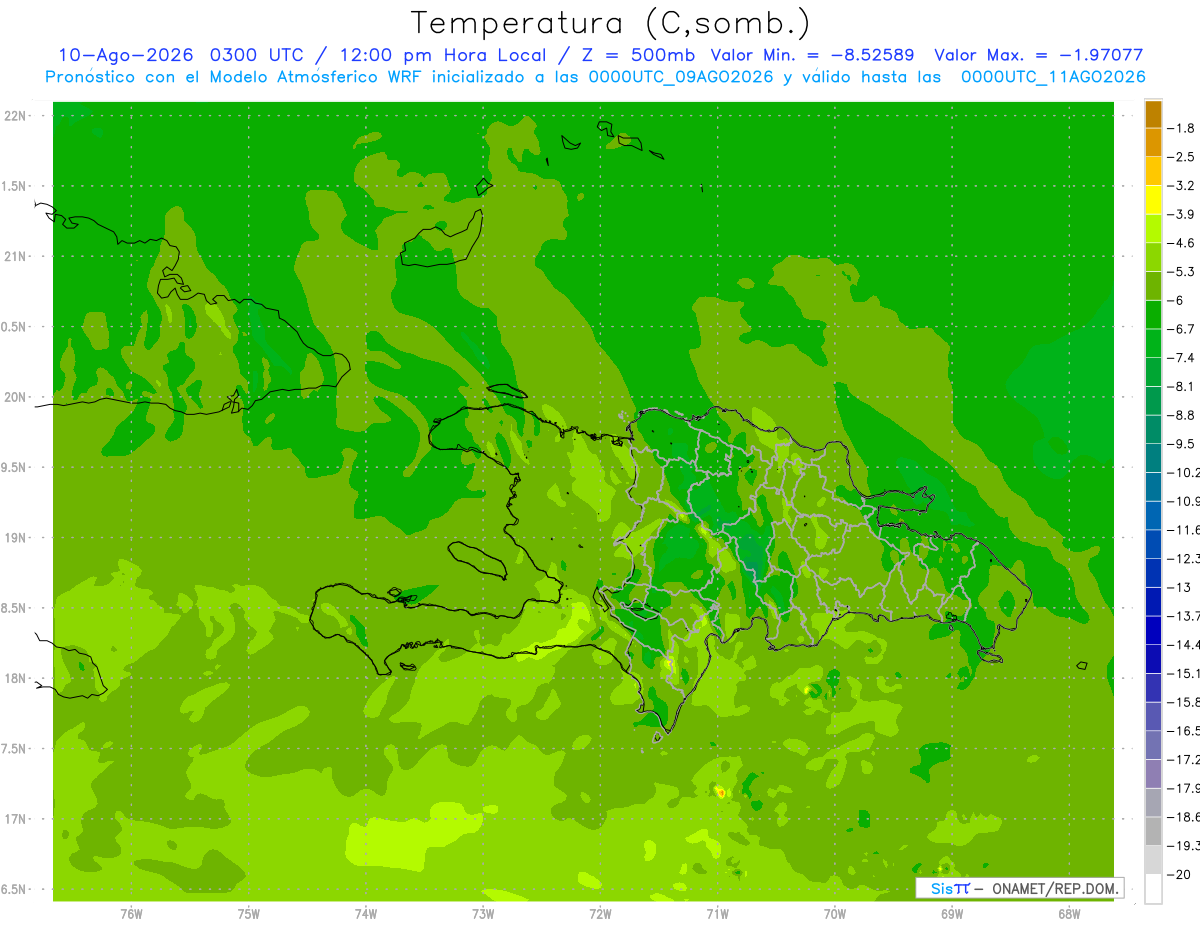Click the "18N" latitude label
1200x927 pixels.
pyautogui.click(x=16, y=679)
